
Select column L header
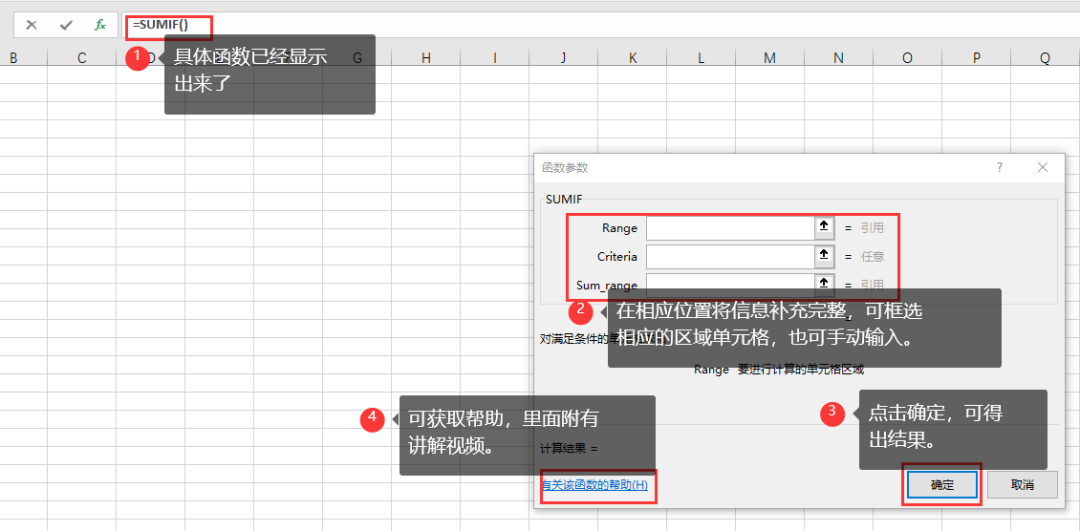coord(701,59)
